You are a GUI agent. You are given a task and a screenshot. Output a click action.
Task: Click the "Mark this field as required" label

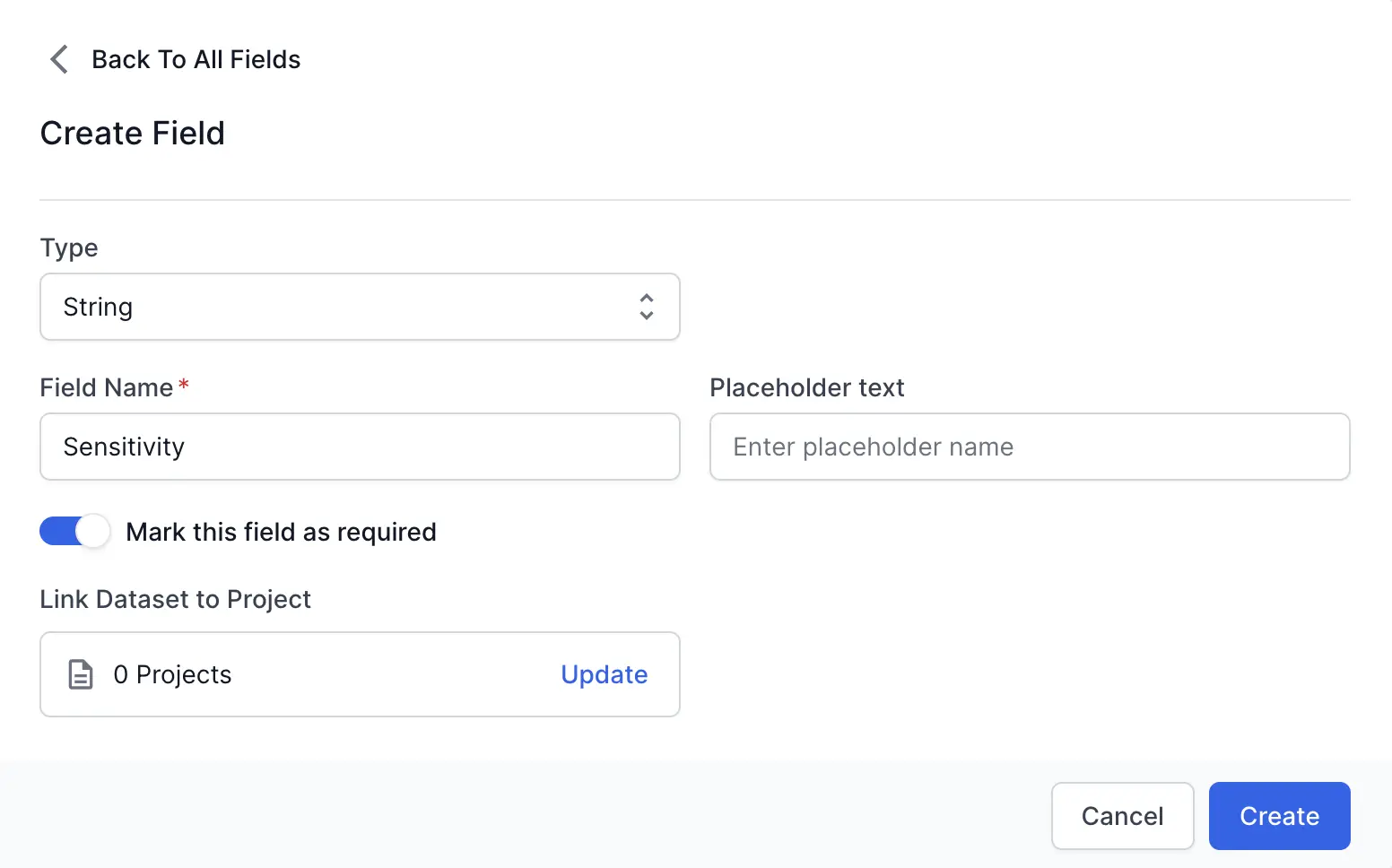(281, 532)
